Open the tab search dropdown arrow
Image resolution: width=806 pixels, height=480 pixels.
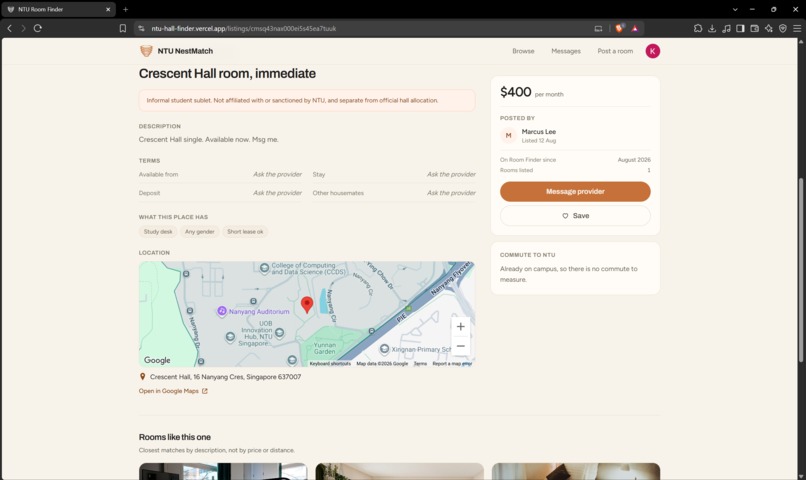point(735,9)
